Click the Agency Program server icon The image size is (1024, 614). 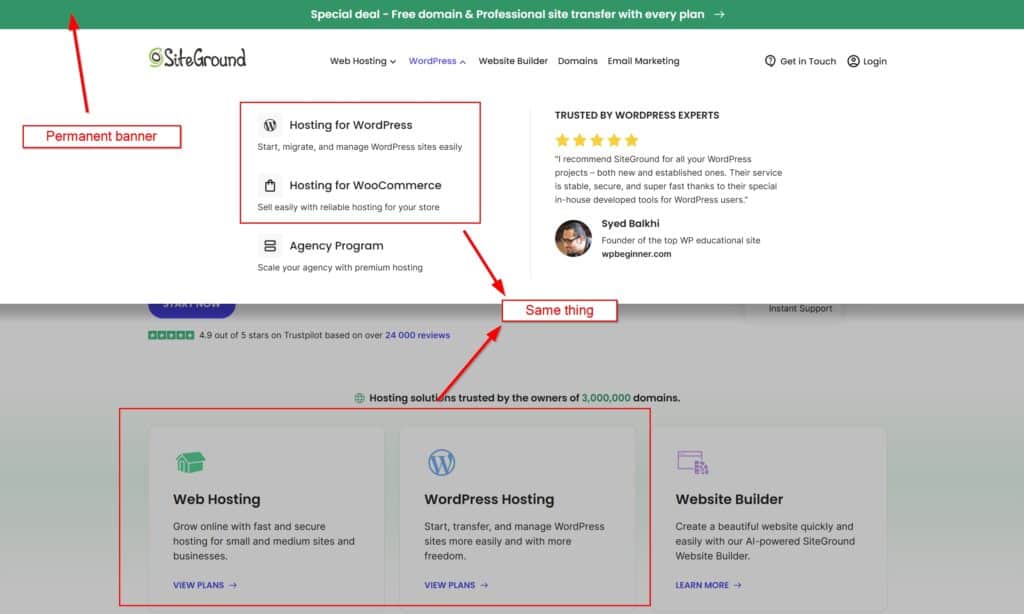(x=269, y=245)
